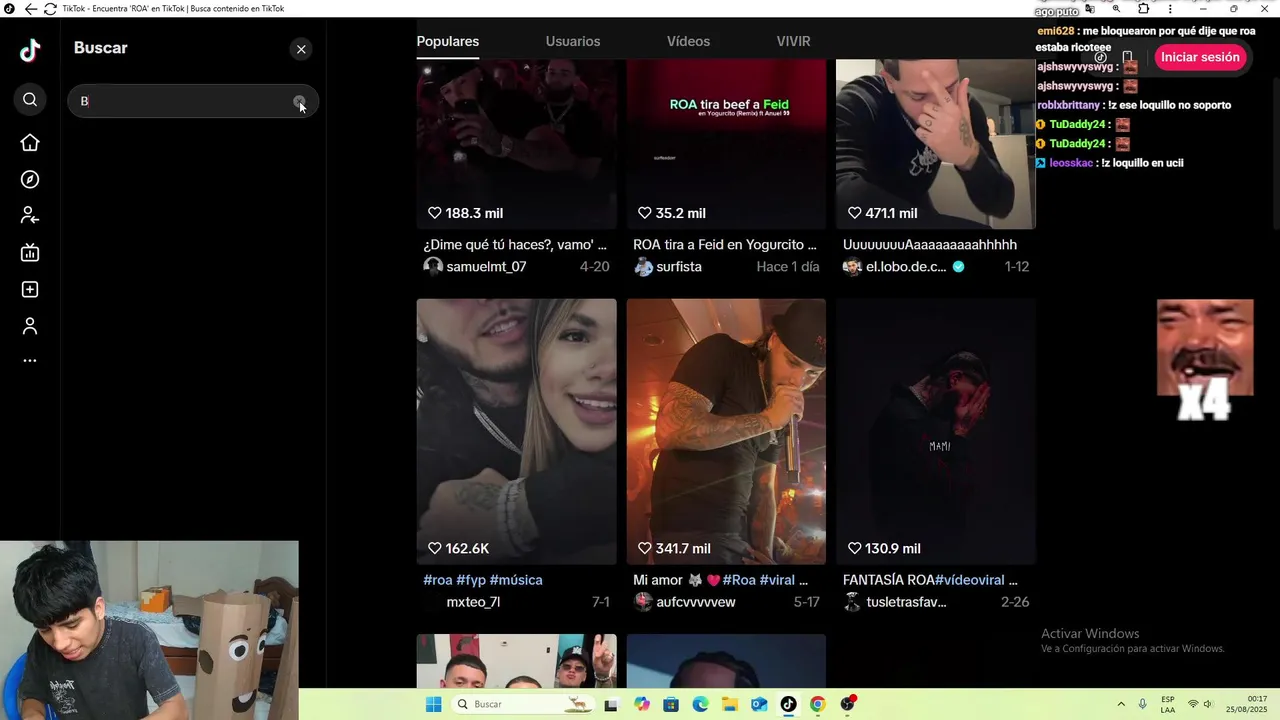Screen dimensions: 1280x720
Task: Click the taskbar Buscar search box
Action: pyautogui.click(x=521, y=704)
